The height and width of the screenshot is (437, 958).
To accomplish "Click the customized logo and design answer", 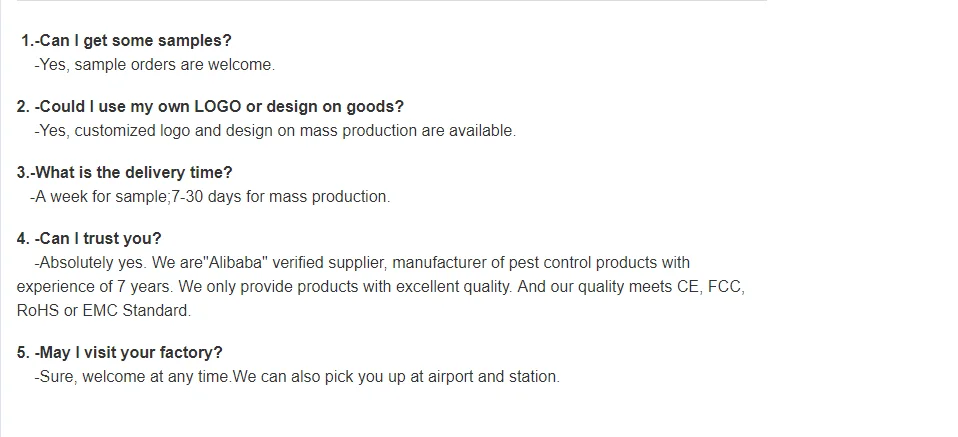I will [x=275, y=131].
